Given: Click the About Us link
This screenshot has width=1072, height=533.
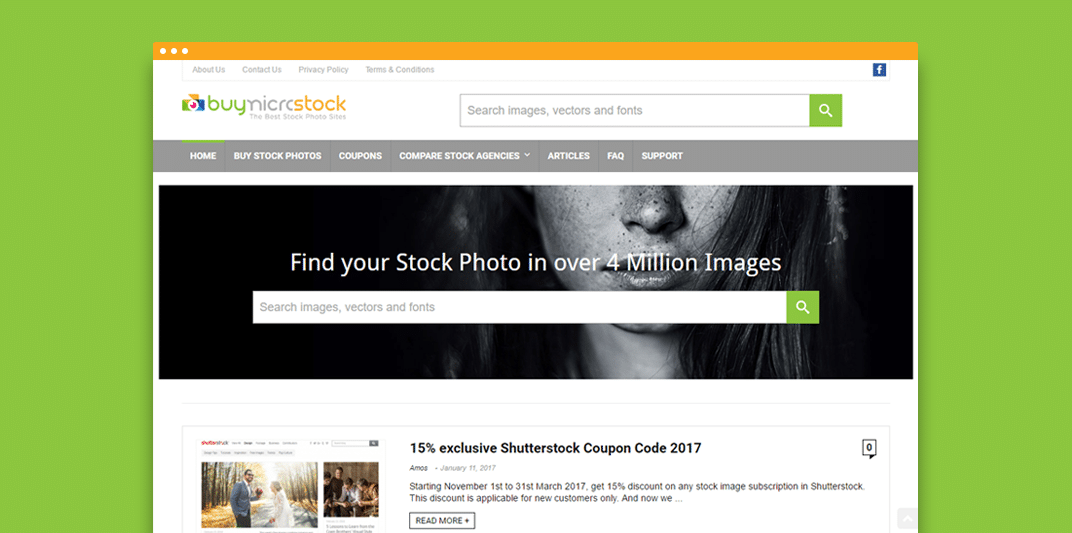Looking at the screenshot, I should (x=209, y=70).
